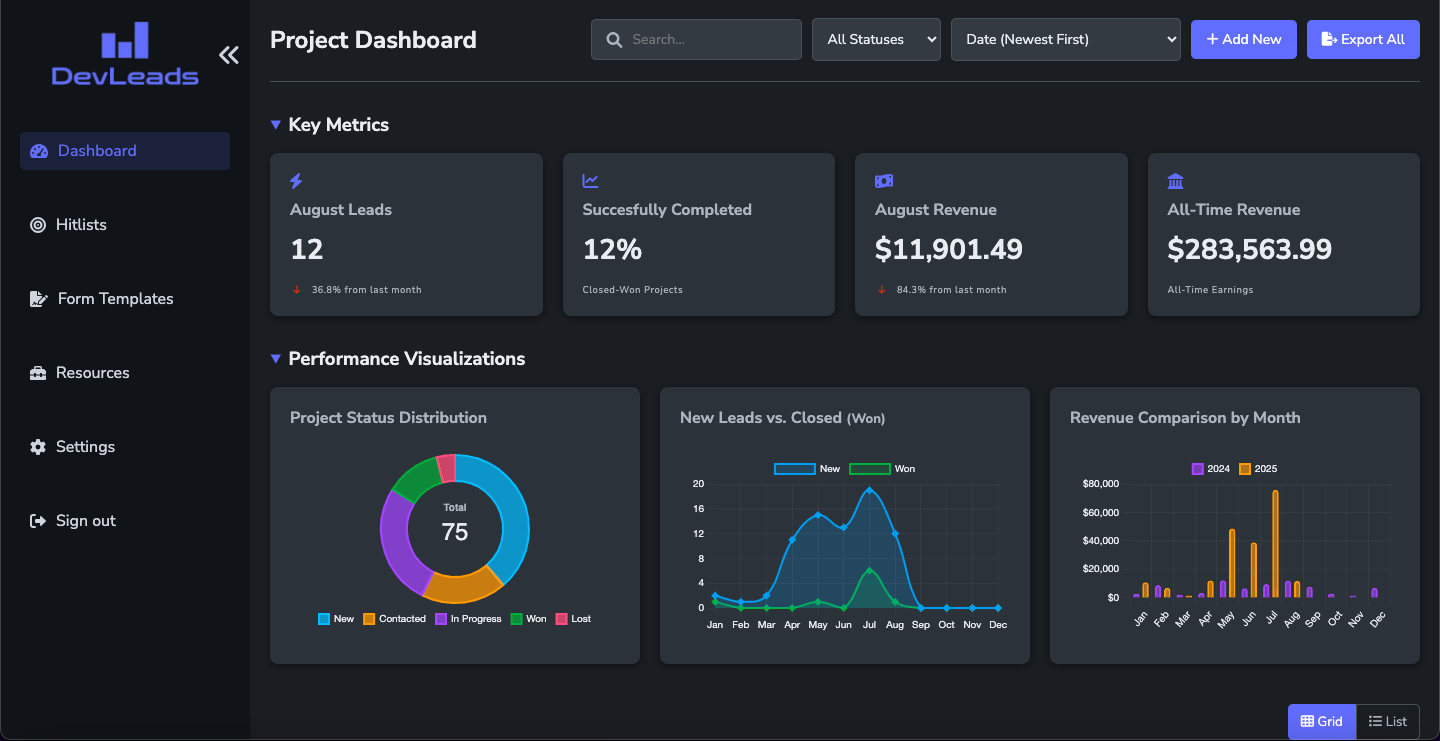Toggle Lost in status distribution legend
Screen dimensions: 1440x741
point(573,619)
